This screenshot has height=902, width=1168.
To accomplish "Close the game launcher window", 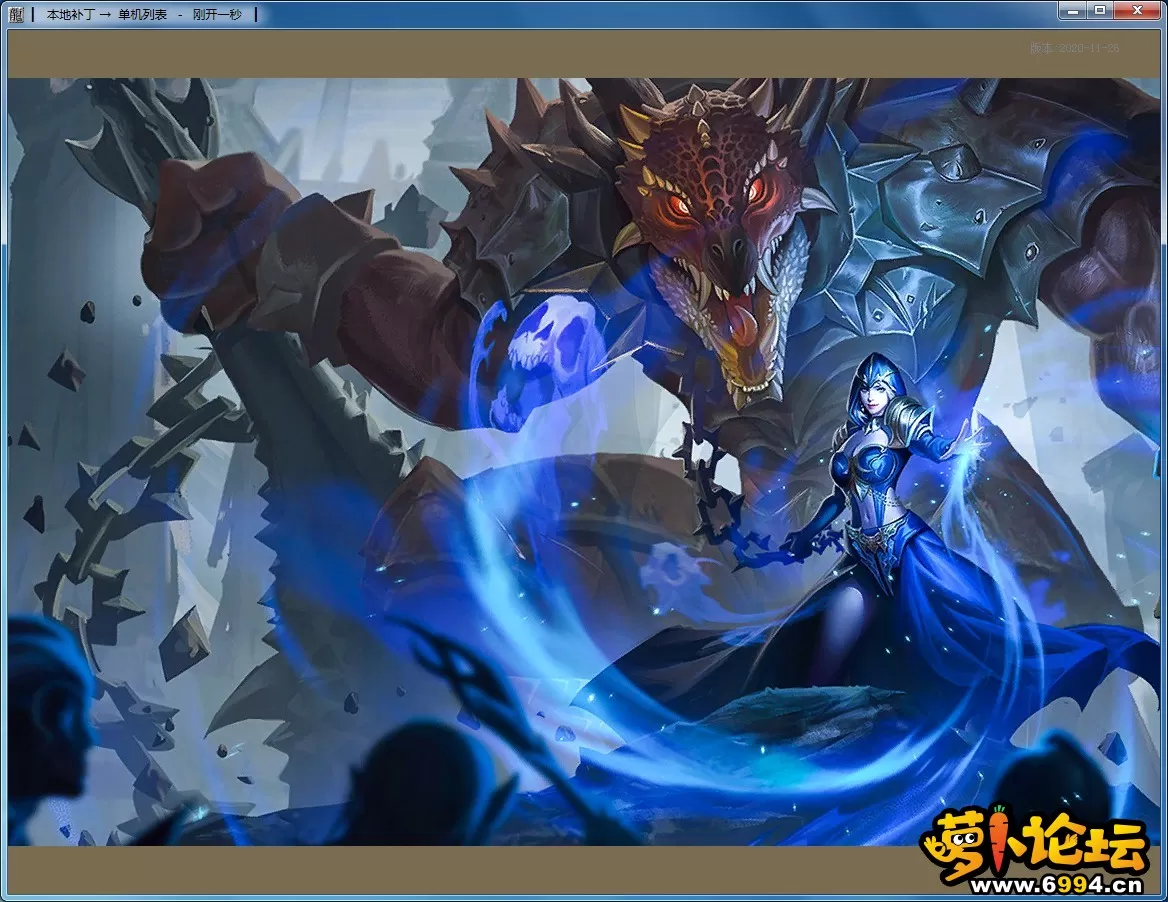I will [x=1137, y=10].
